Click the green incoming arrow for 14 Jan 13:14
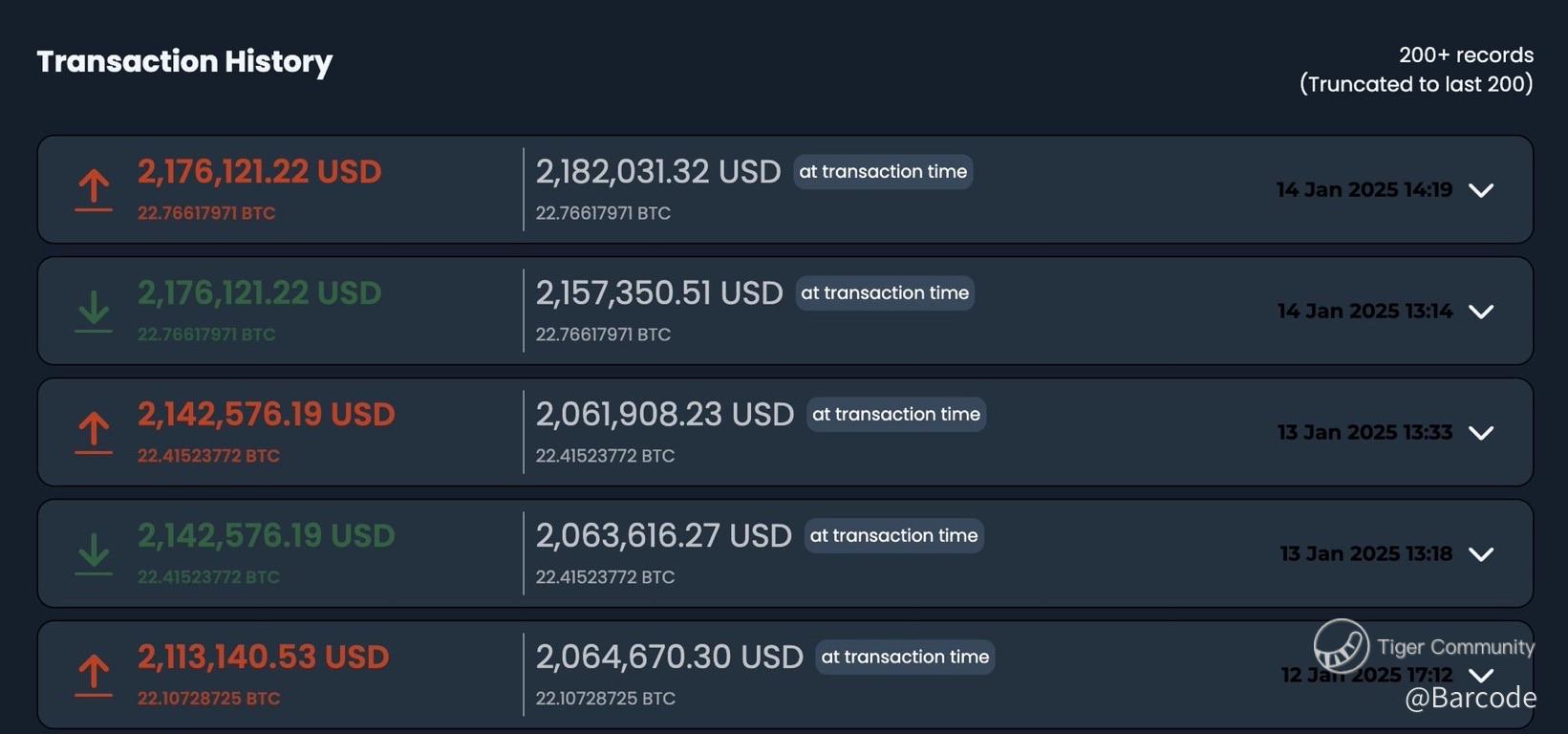 94,312
